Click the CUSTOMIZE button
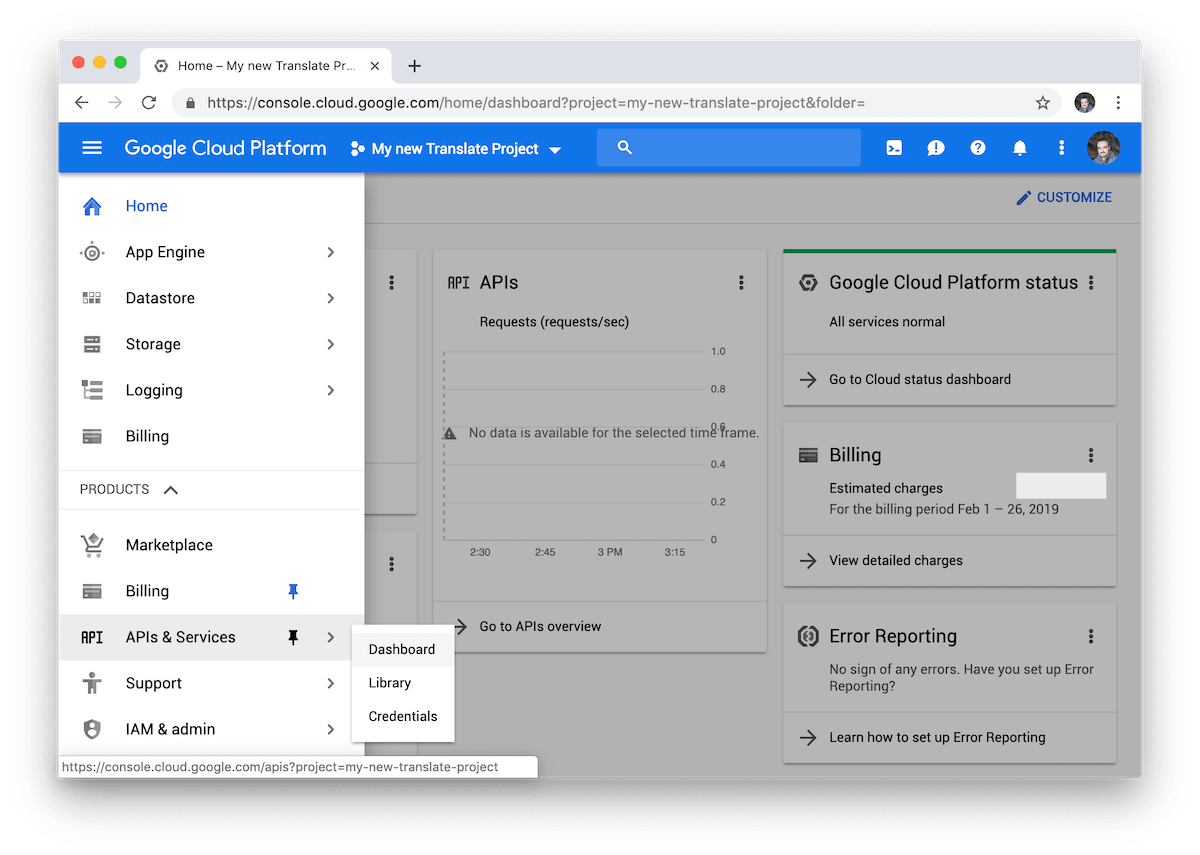1200x855 pixels. (x=1064, y=197)
